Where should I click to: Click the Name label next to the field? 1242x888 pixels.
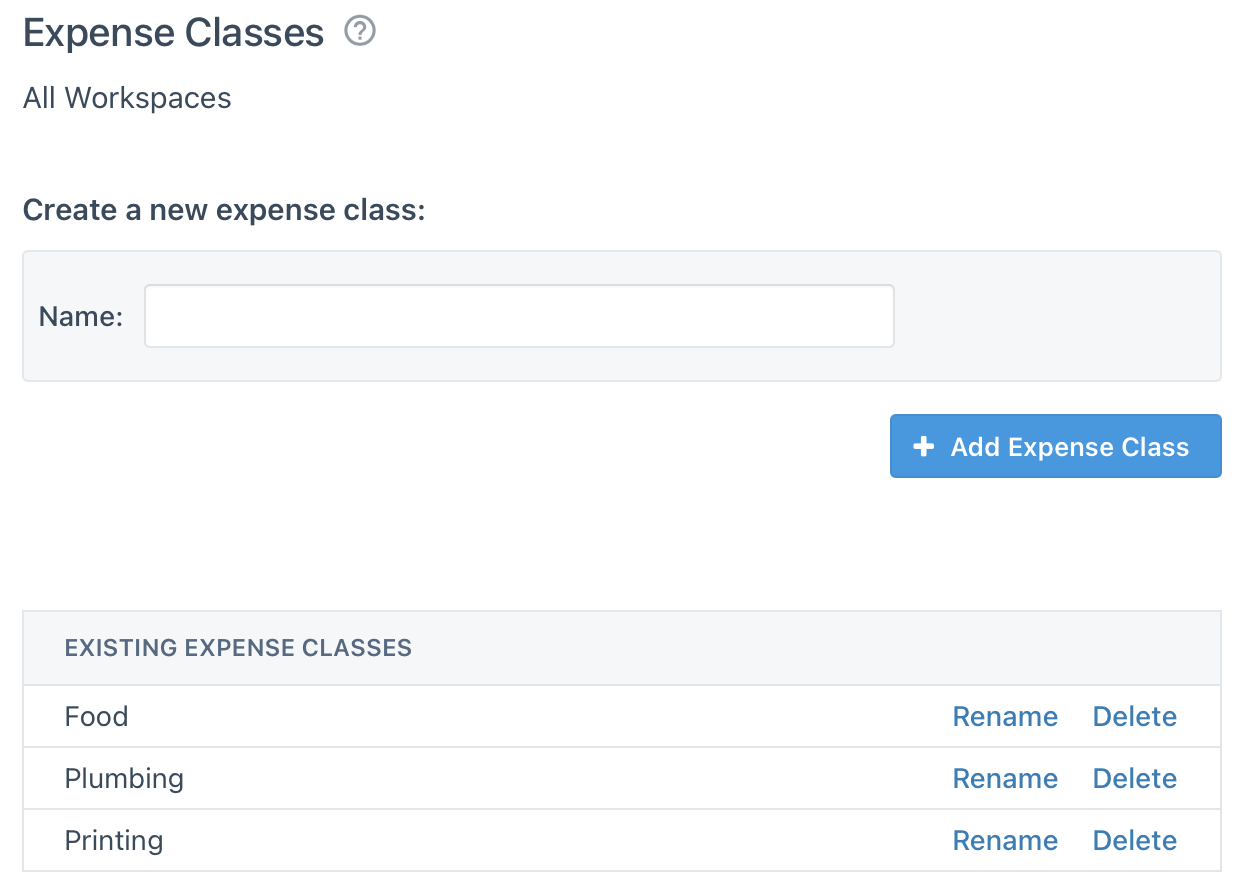[x=80, y=316]
